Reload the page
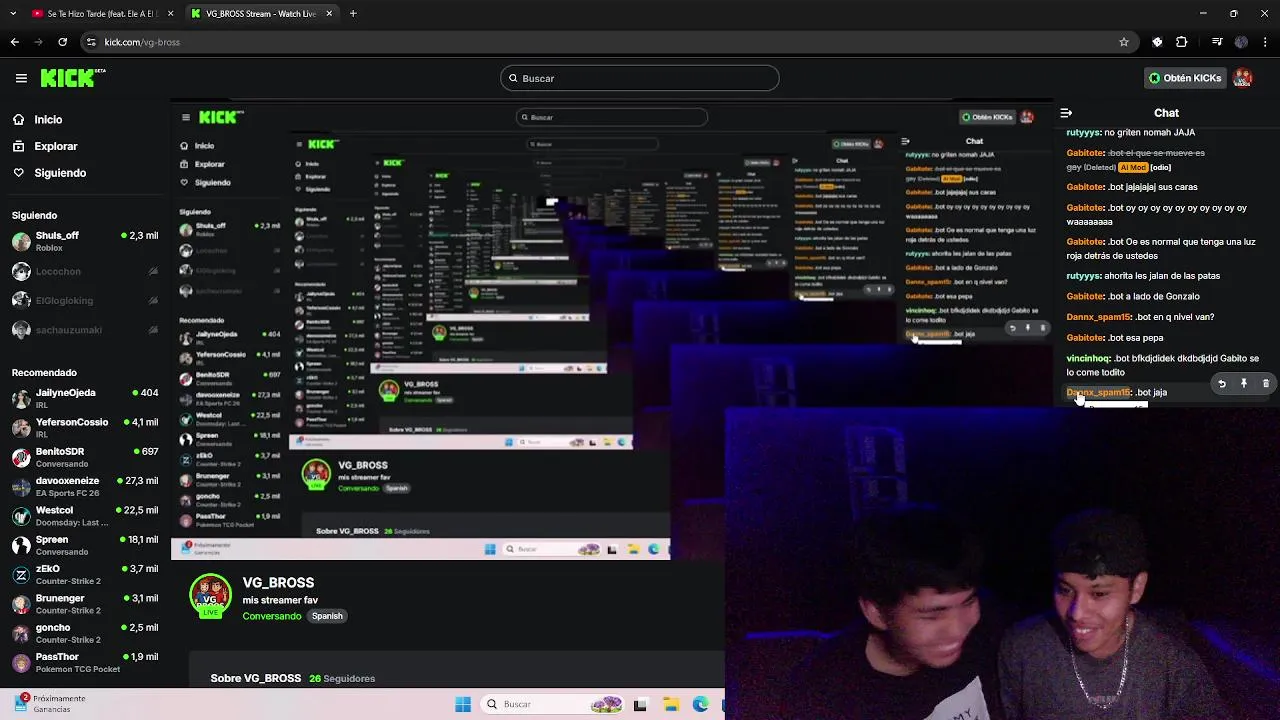The height and width of the screenshot is (720, 1280). [62, 42]
